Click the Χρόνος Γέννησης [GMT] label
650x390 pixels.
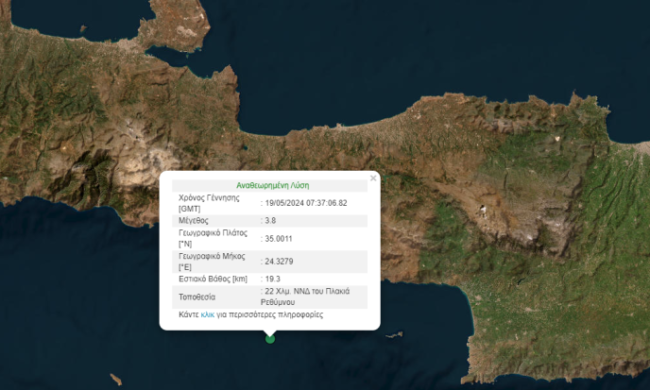click(209, 203)
